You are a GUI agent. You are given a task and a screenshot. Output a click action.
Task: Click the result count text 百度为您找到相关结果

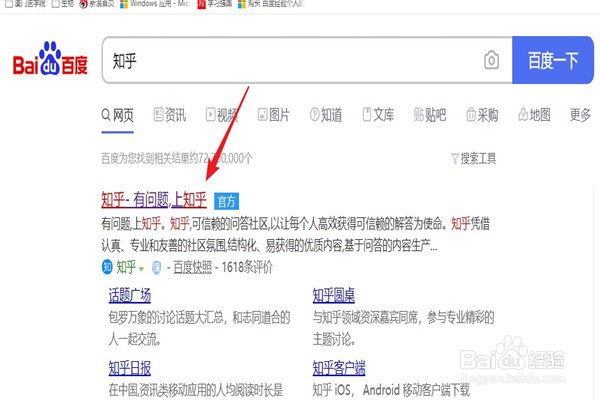pos(177,158)
